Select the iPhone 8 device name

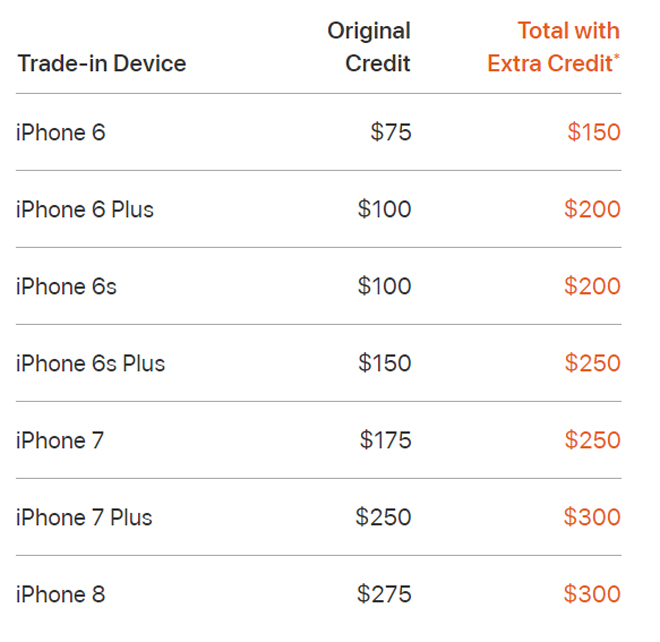tap(60, 594)
